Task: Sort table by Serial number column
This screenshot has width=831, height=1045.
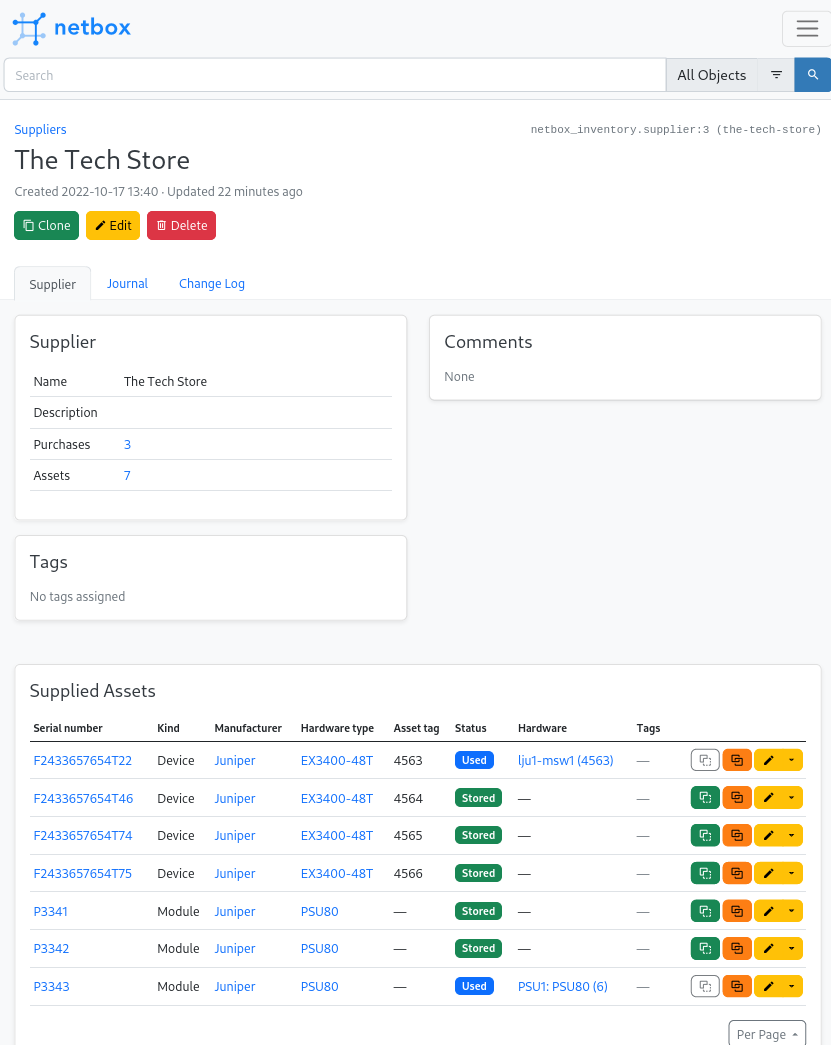Action: coord(68,728)
